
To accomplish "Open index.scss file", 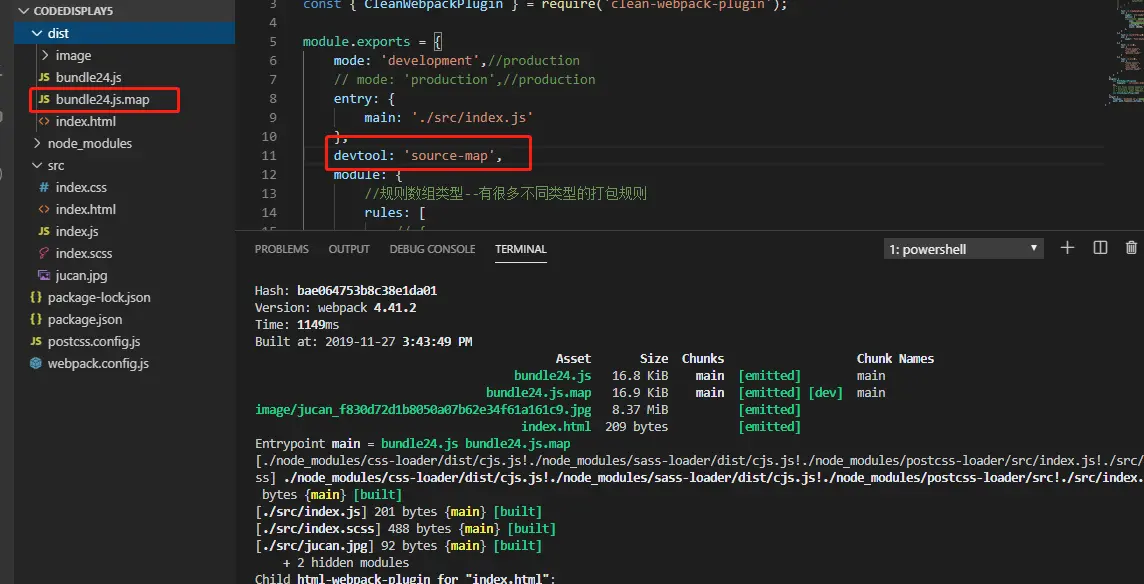I will pos(84,253).
